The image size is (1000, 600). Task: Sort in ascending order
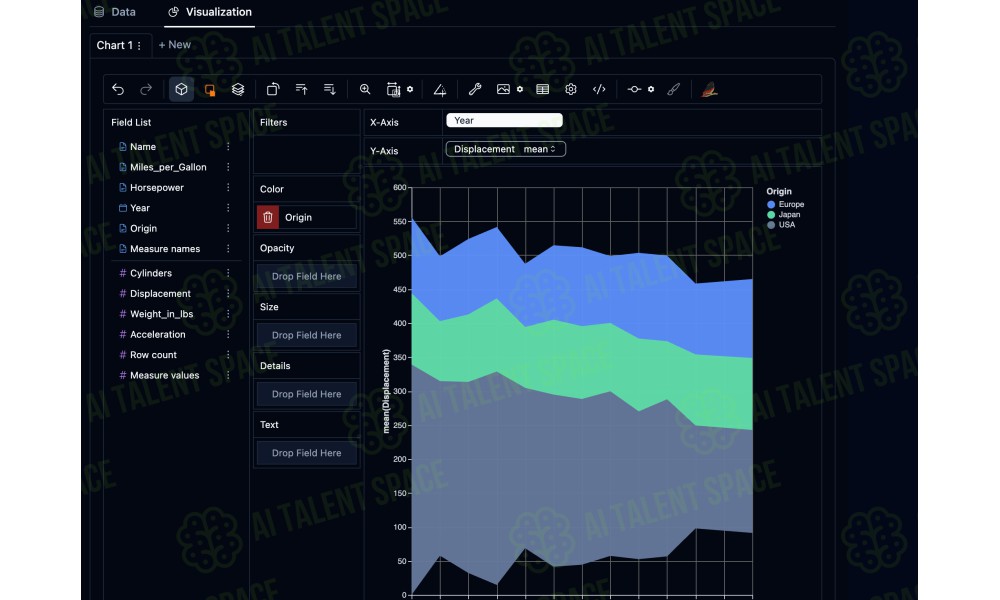[301, 89]
